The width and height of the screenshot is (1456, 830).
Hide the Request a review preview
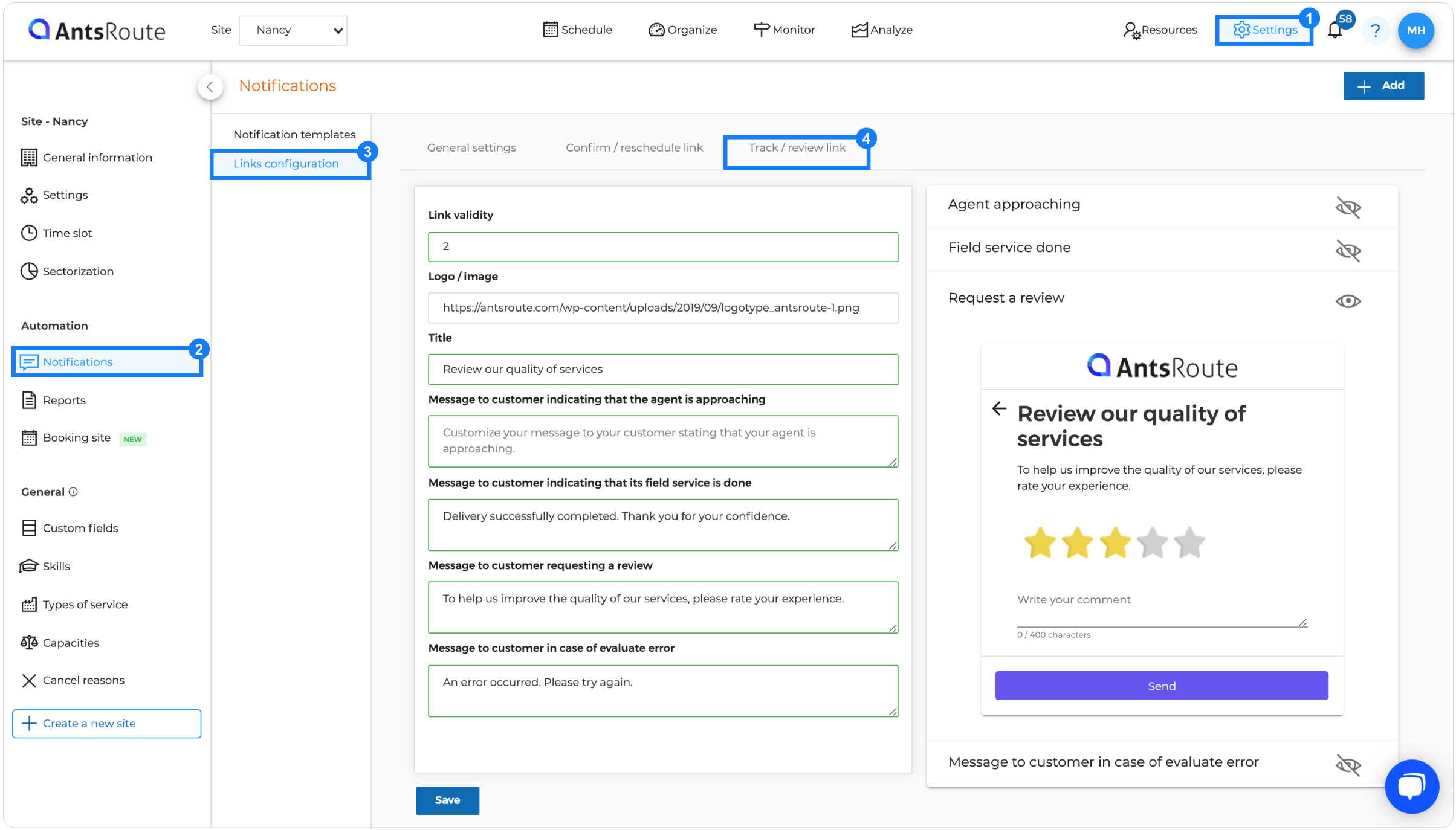[x=1348, y=301]
